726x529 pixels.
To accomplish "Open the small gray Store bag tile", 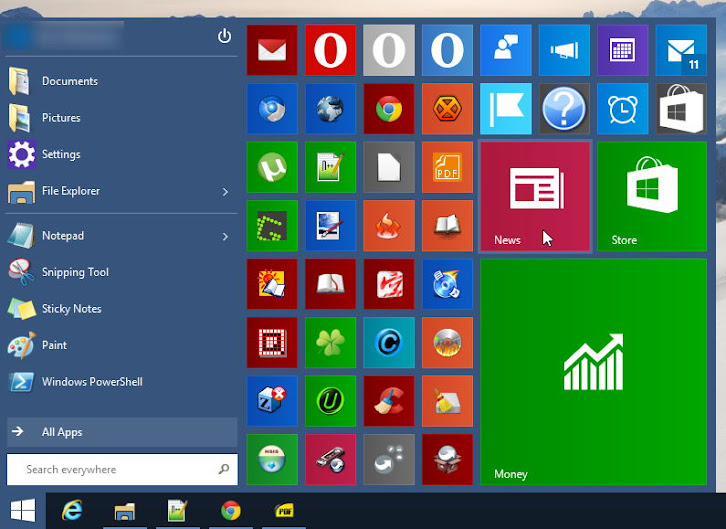I will tap(681, 108).
